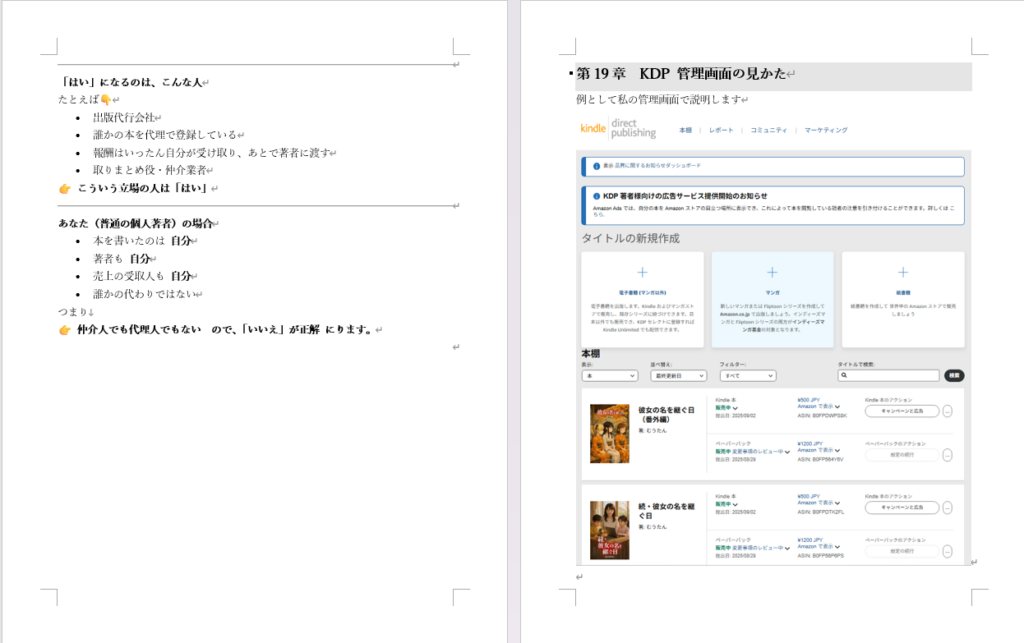Viewport: 1024px width, 643px height.
Task: Open the フィルター dropdown showing すべて
Action: (747, 376)
